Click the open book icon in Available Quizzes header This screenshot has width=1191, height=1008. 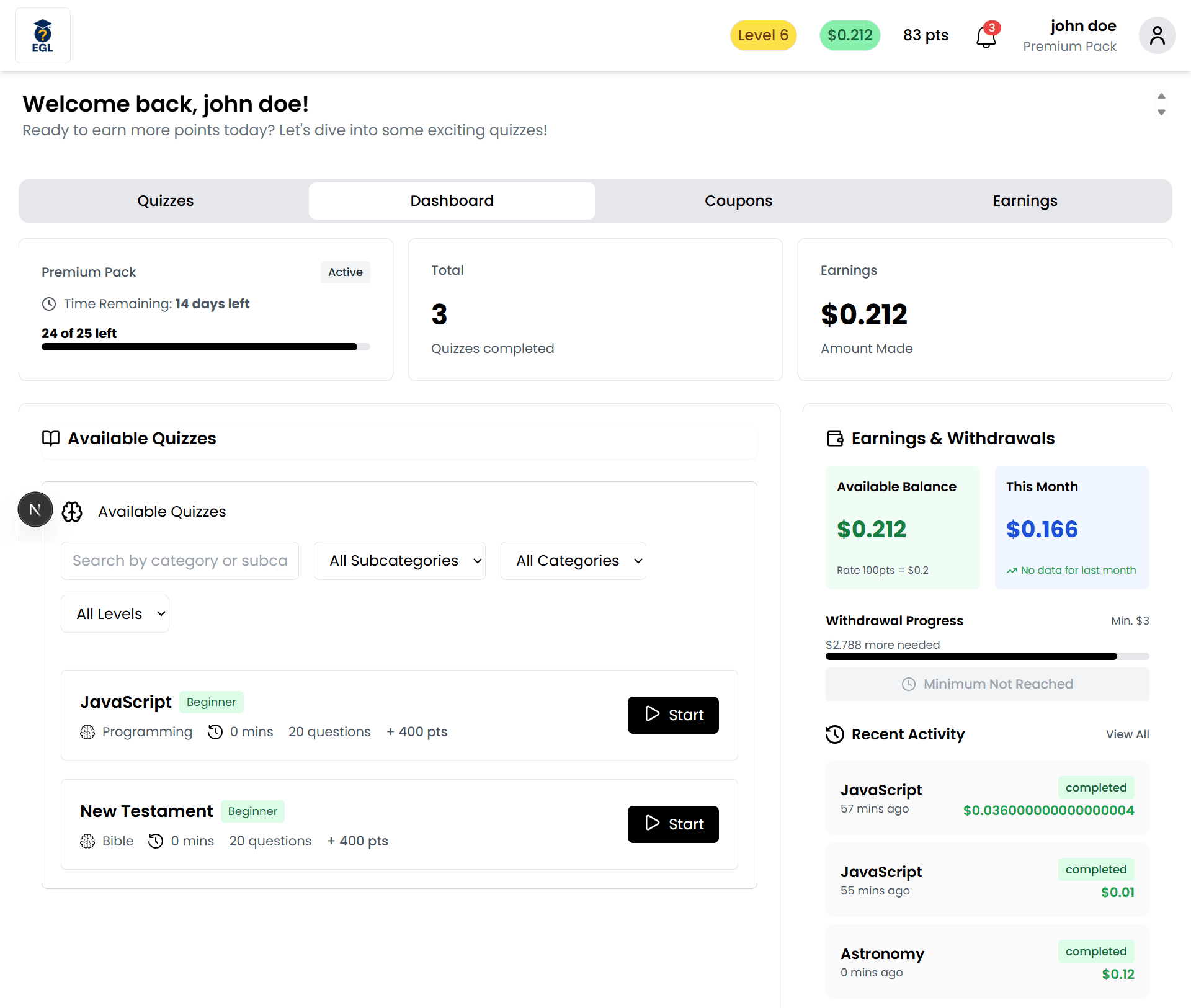pyautogui.click(x=51, y=439)
